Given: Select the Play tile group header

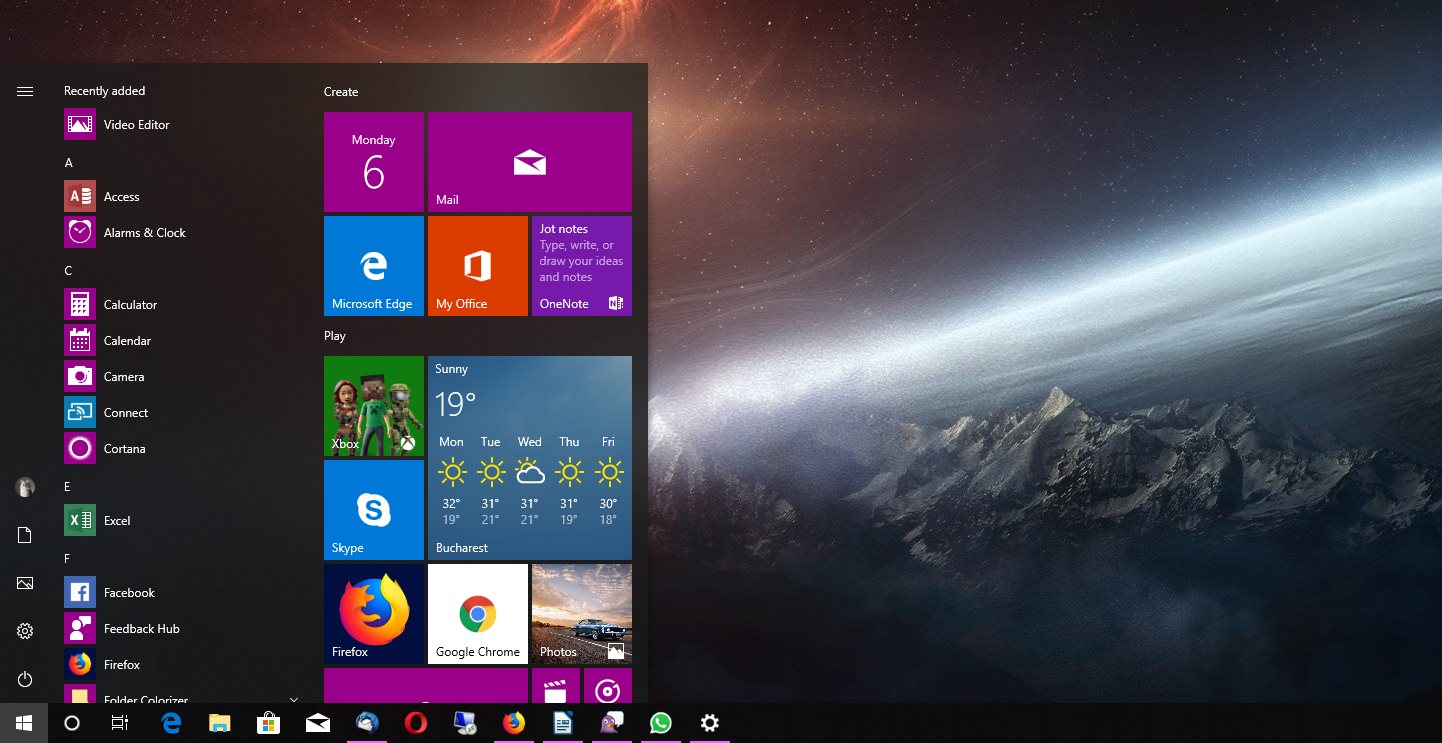Looking at the screenshot, I should 335,336.
